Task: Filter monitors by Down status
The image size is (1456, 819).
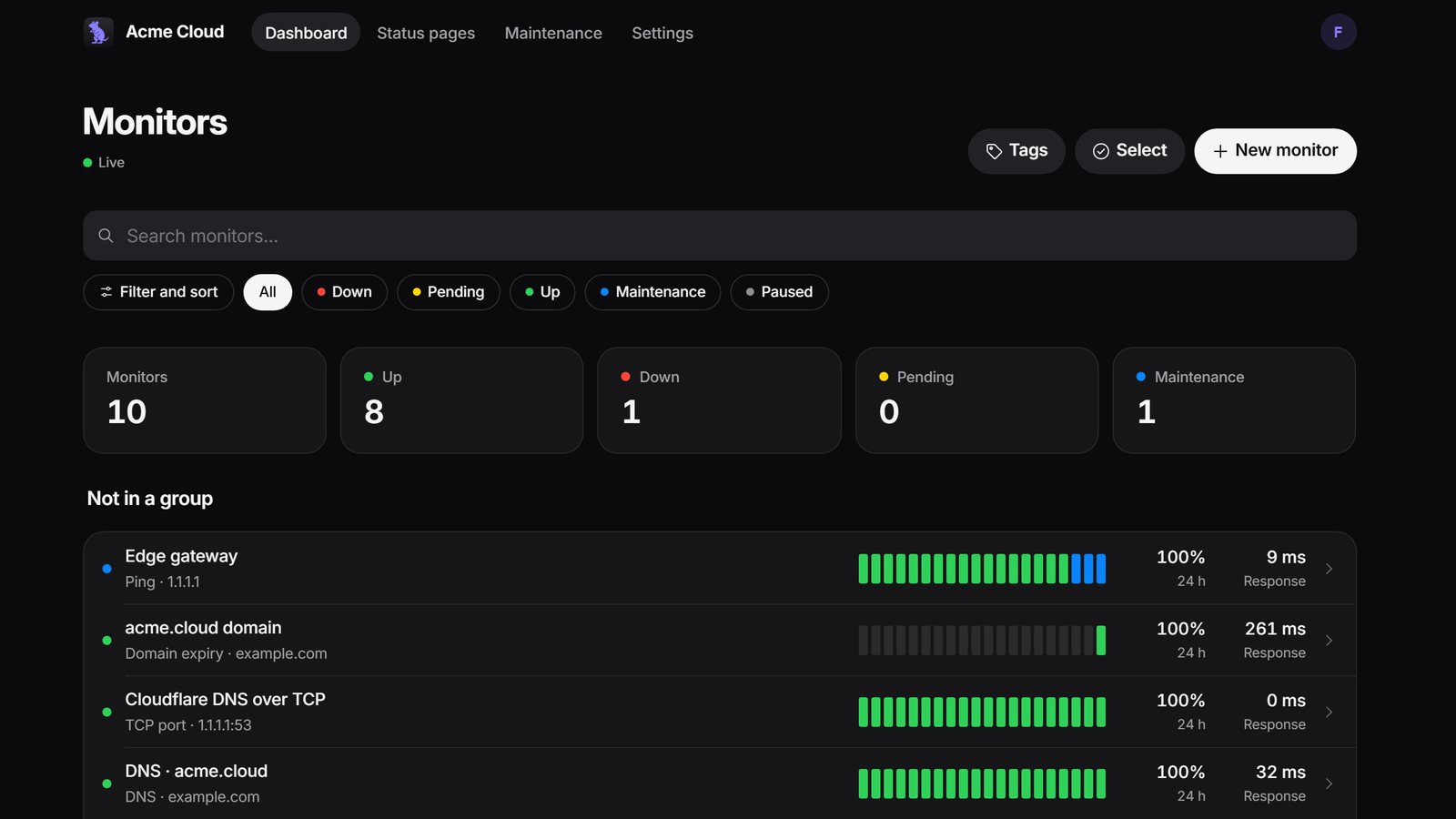Action: (x=345, y=292)
